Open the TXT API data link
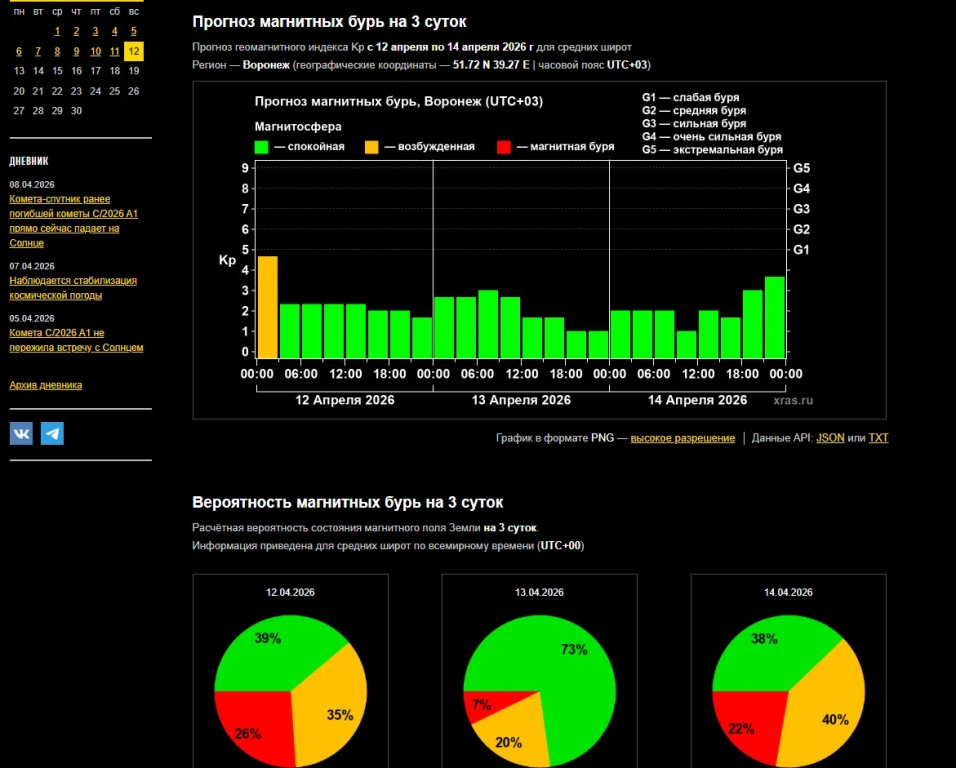 coord(878,438)
